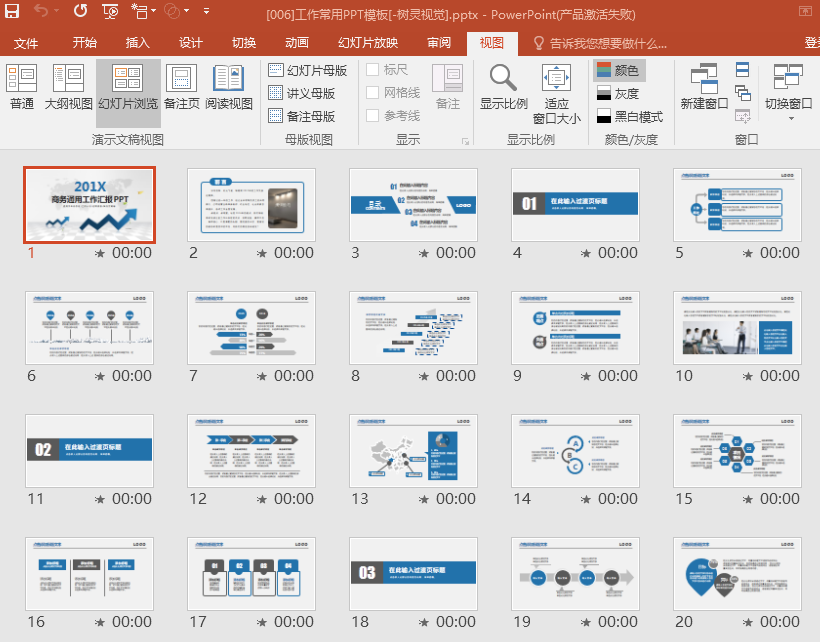The image size is (820, 642).
Task: Click the Undo arrow icon
Action: 41,10
